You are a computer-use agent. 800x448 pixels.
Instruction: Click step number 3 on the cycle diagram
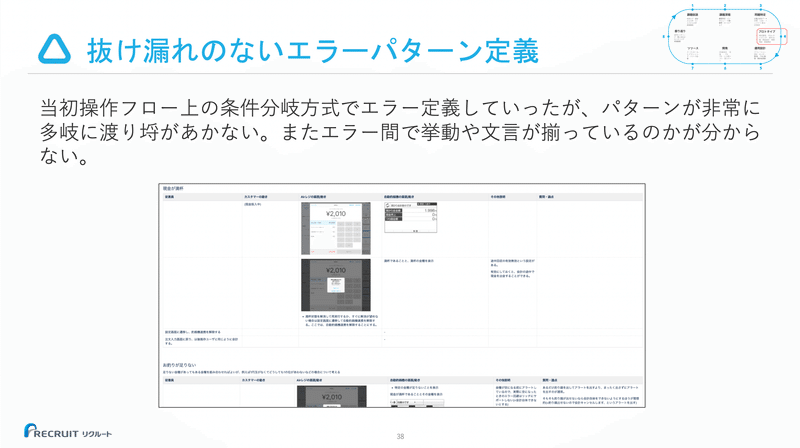point(761,6)
